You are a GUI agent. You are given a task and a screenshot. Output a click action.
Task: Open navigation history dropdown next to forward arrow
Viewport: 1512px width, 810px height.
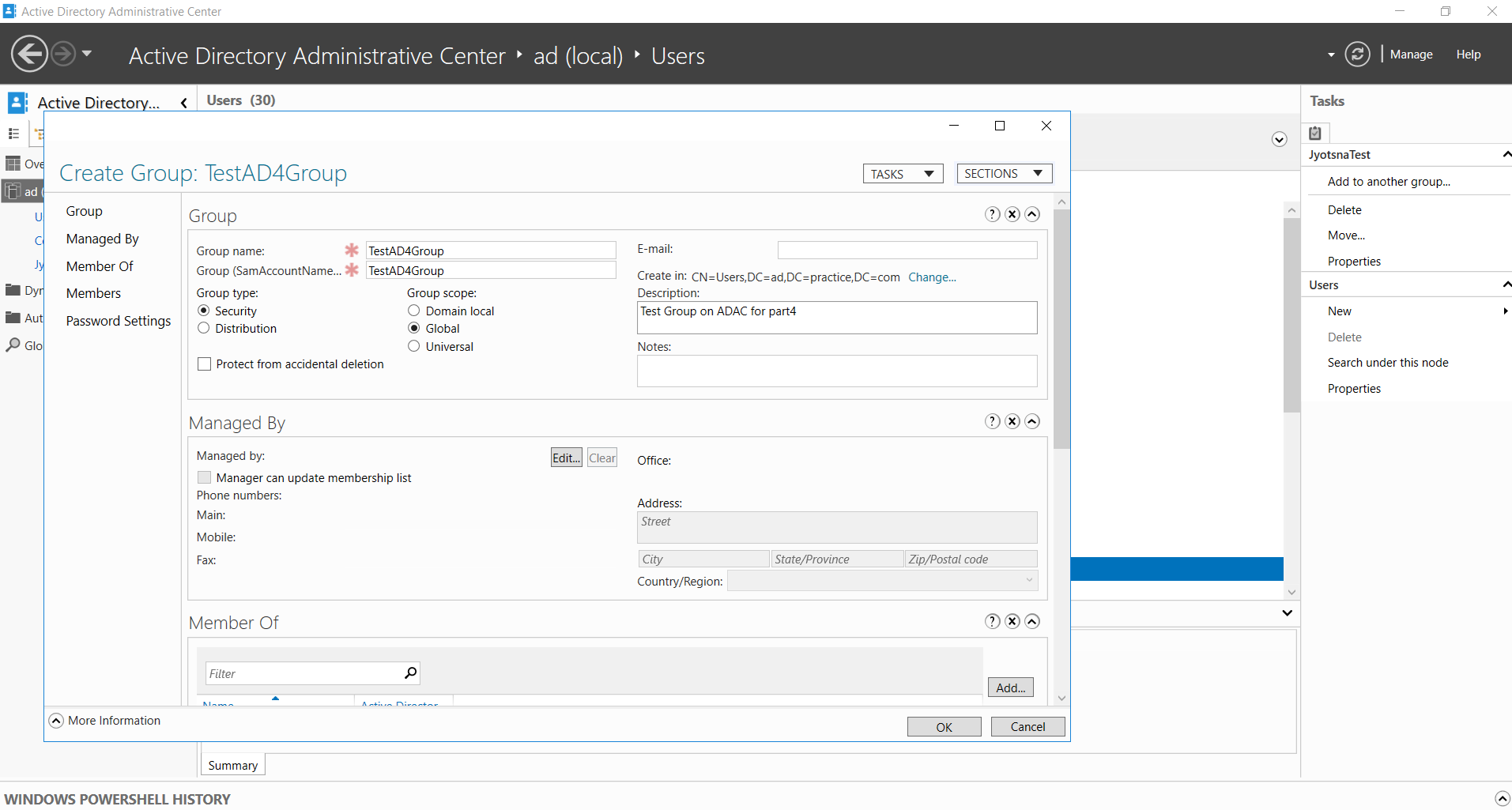[87, 54]
